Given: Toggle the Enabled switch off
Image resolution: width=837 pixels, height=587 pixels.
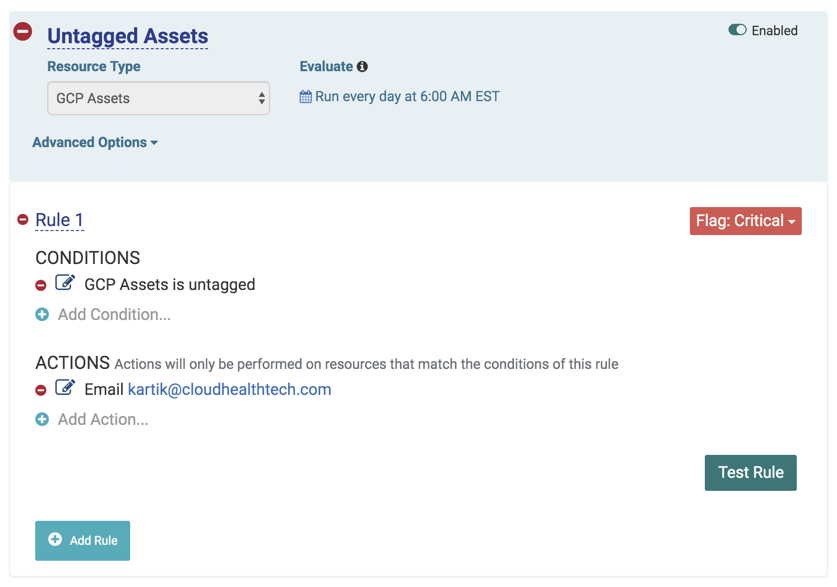Looking at the screenshot, I should [737, 30].
